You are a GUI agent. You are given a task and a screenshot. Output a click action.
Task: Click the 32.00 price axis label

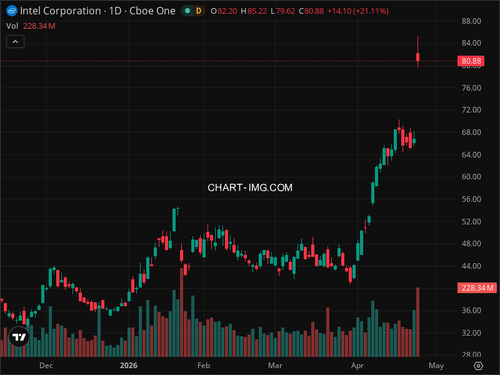tap(471, 333)
